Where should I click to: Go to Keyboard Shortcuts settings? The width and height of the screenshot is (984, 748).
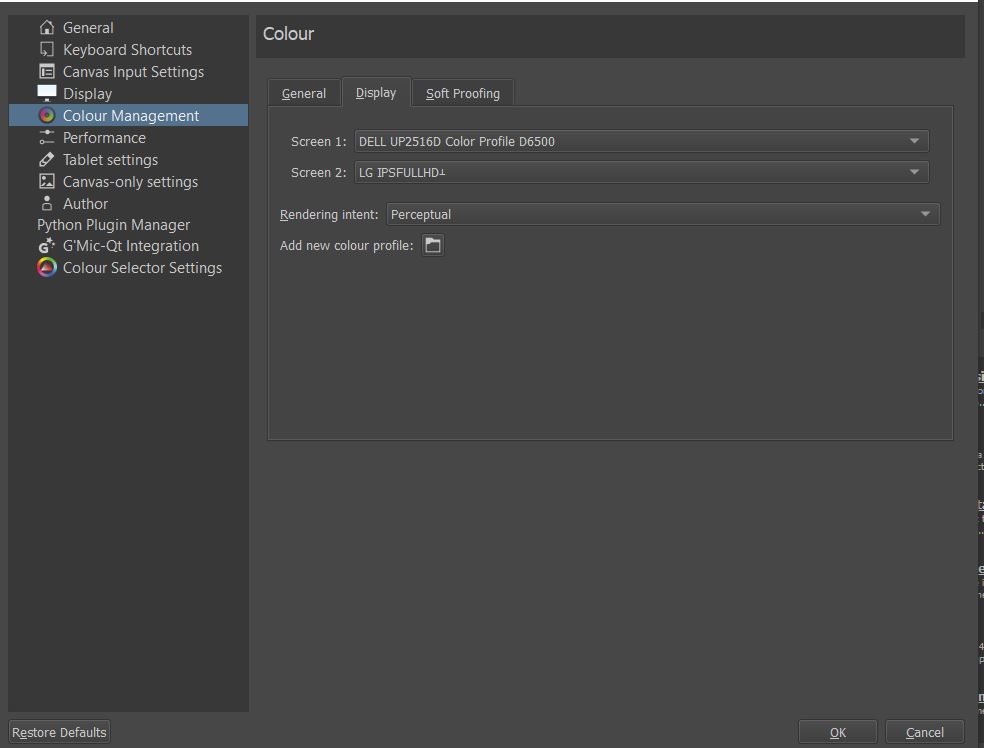point(127,50)
